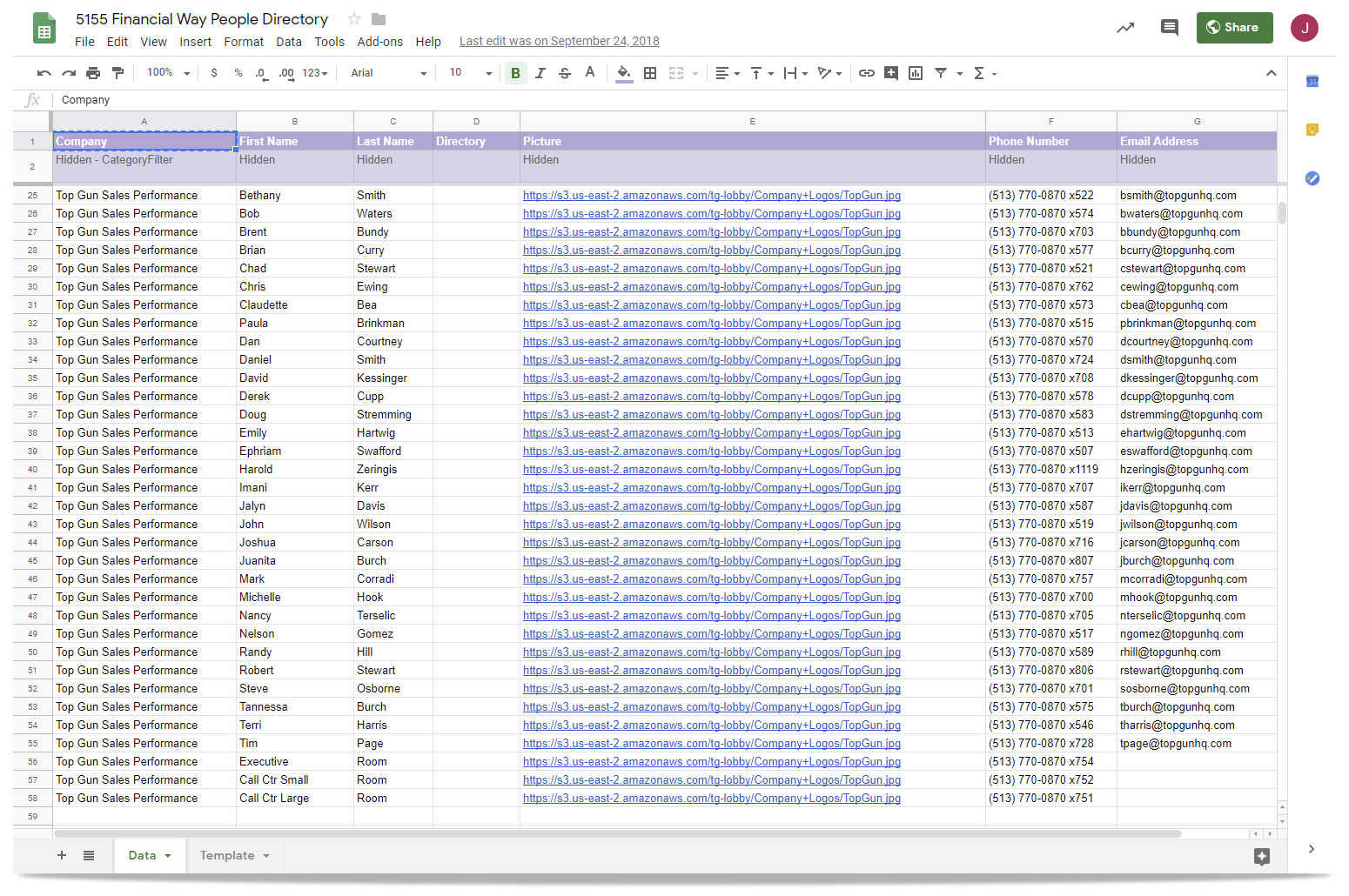Click the Merge cells icon

(676, 74)
